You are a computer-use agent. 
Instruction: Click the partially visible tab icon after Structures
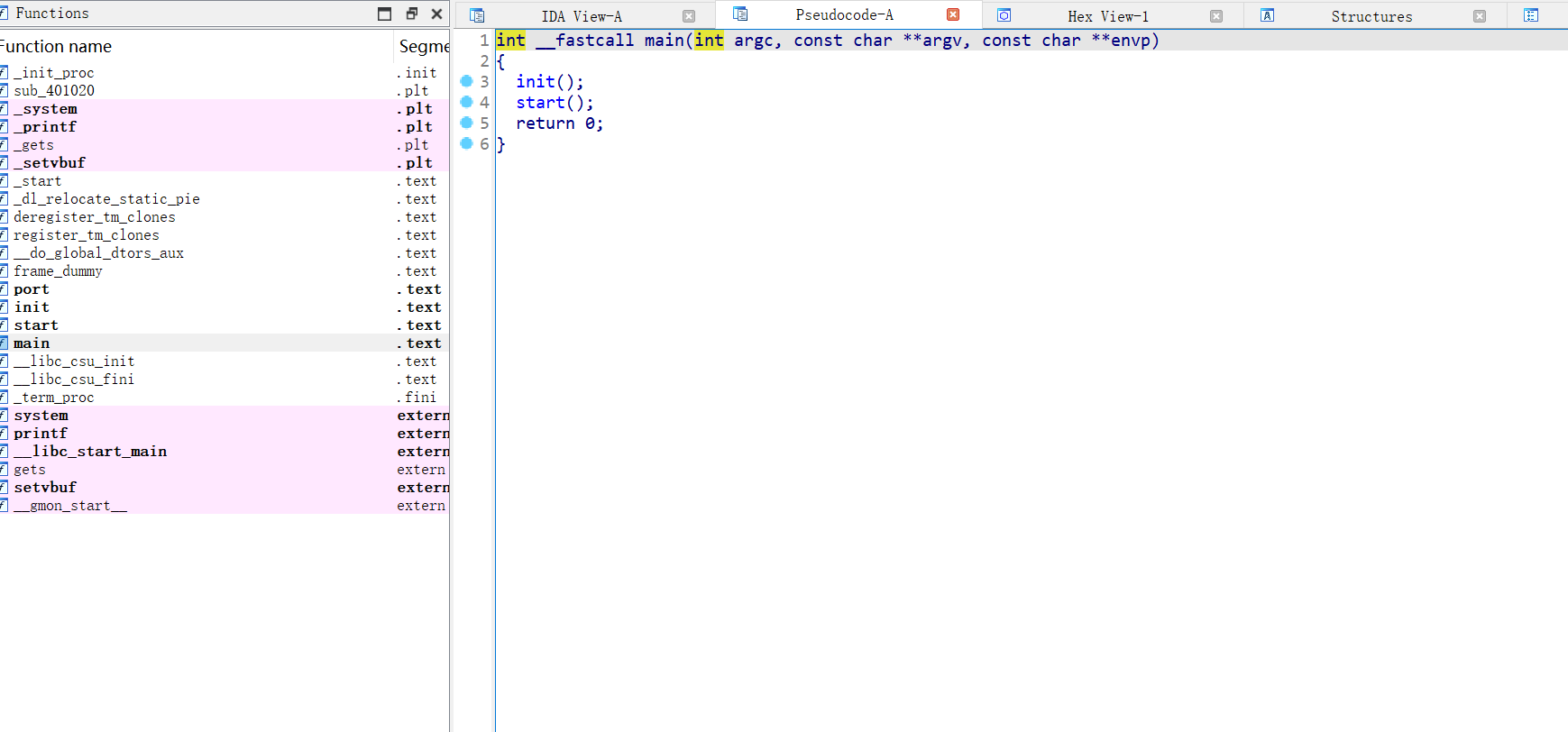pos(1531,15)
